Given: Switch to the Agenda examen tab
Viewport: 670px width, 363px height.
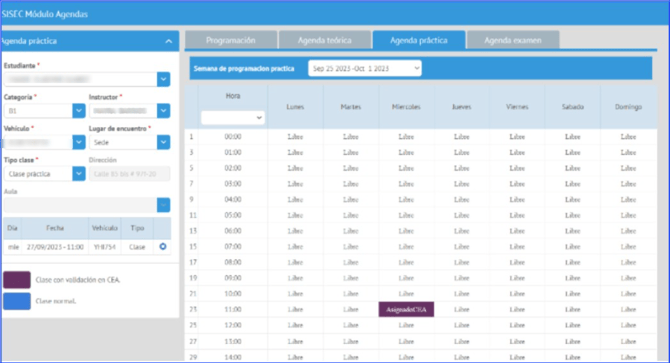Looking at the screenshot, I should point(513,40).
